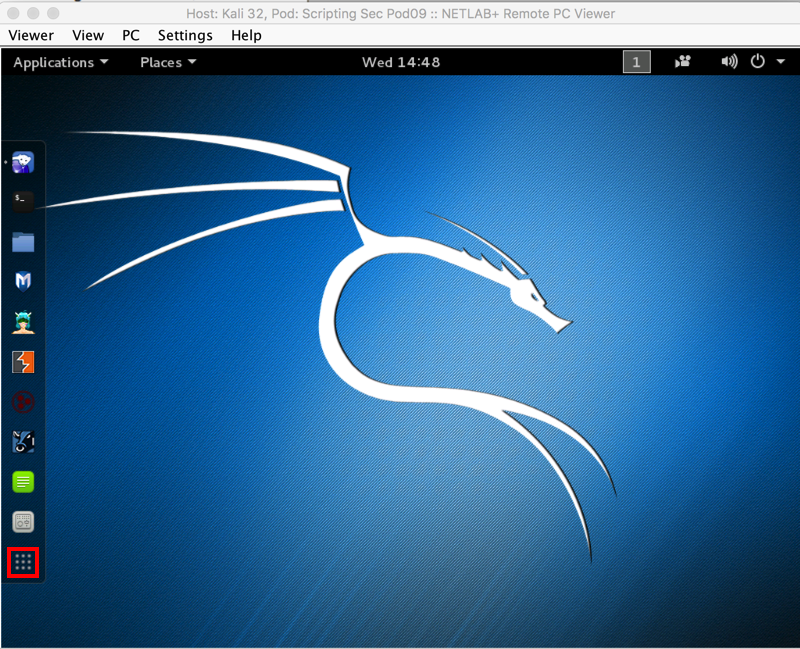Open the Help menu
Image resolution: width=800 pixels, height=649 pixels.
[246, 35]
